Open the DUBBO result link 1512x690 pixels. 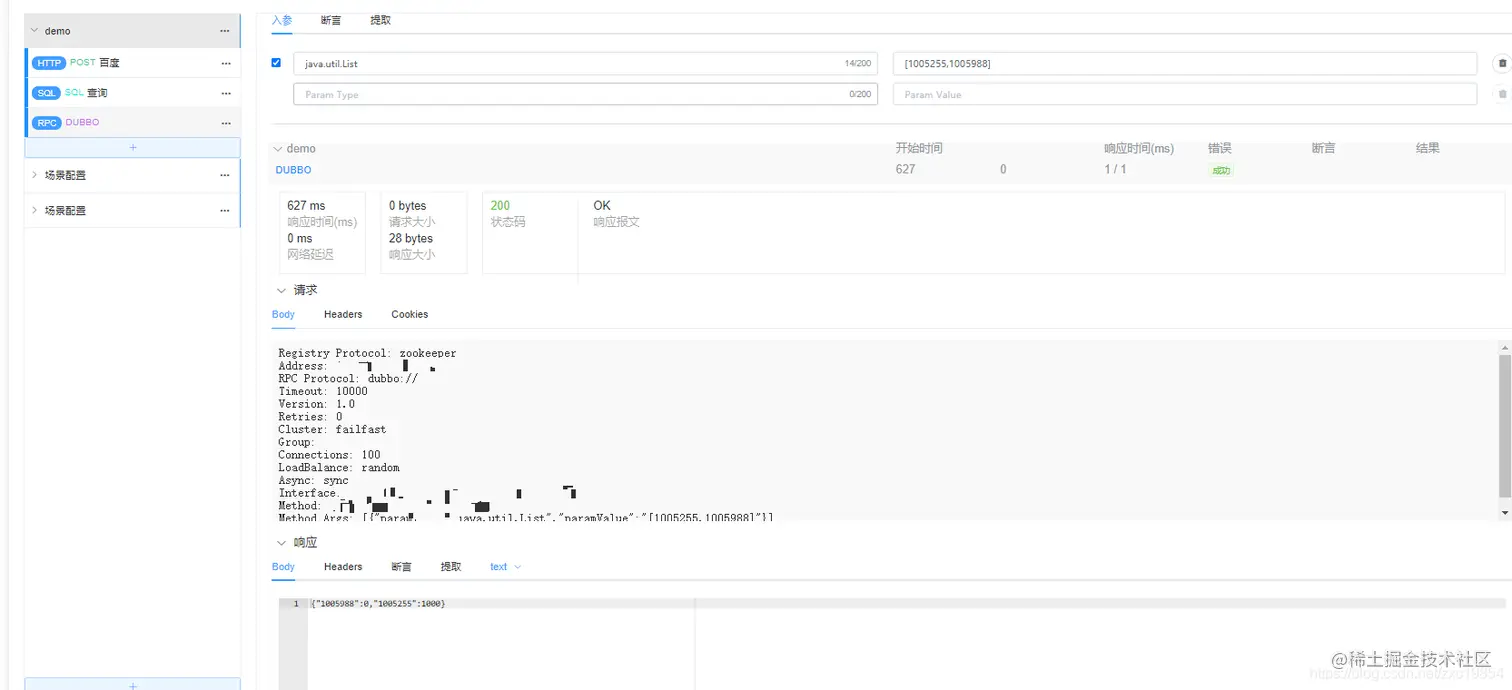[293, 170]
